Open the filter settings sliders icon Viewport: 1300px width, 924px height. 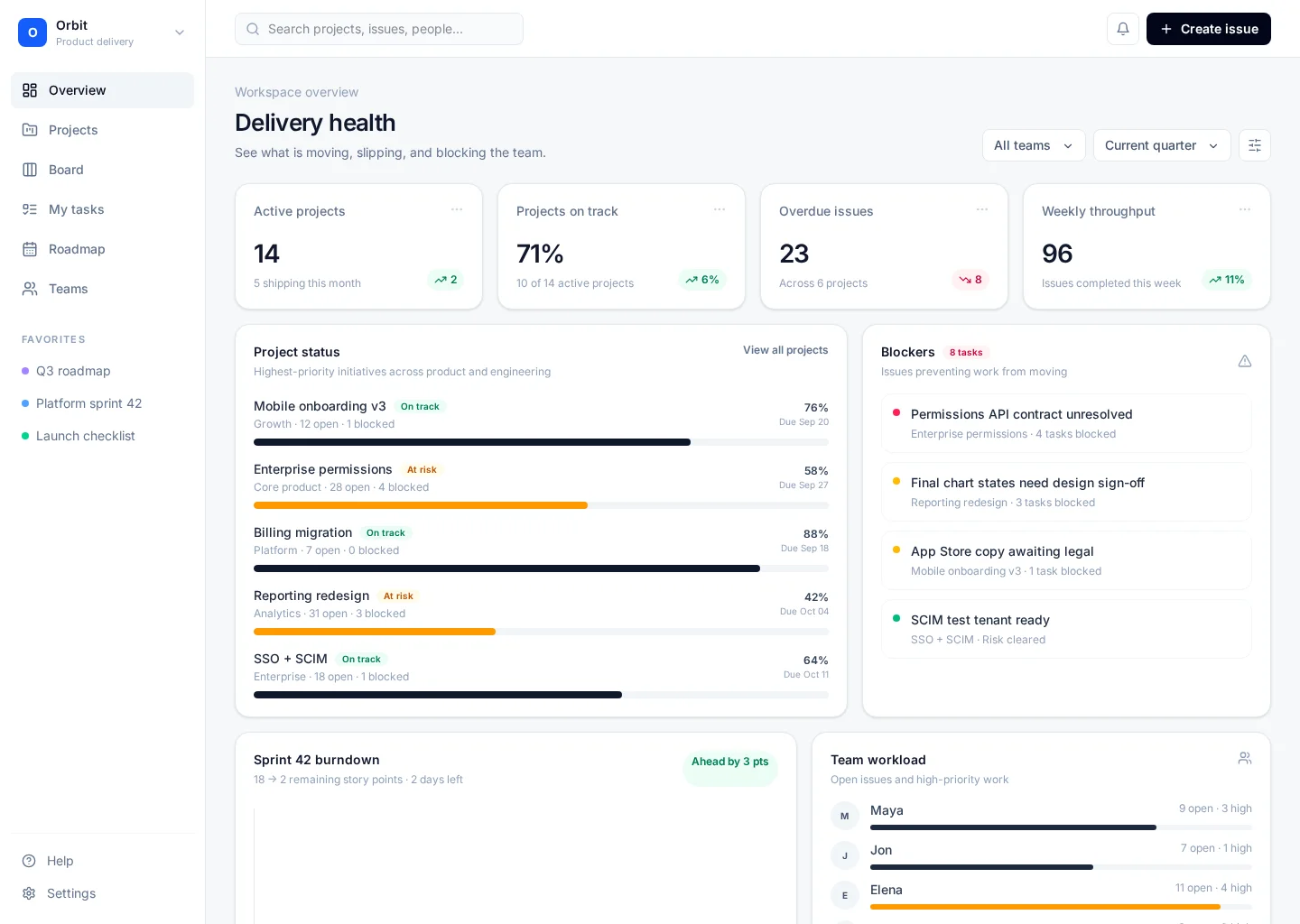point(1255,145)
